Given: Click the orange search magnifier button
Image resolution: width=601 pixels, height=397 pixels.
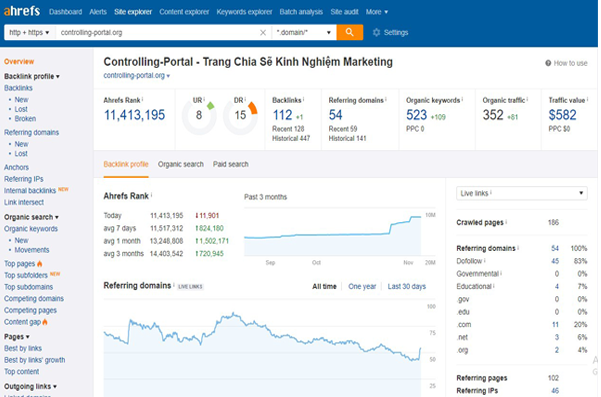Looking at the screenshot, I should (x=350, y=32).
